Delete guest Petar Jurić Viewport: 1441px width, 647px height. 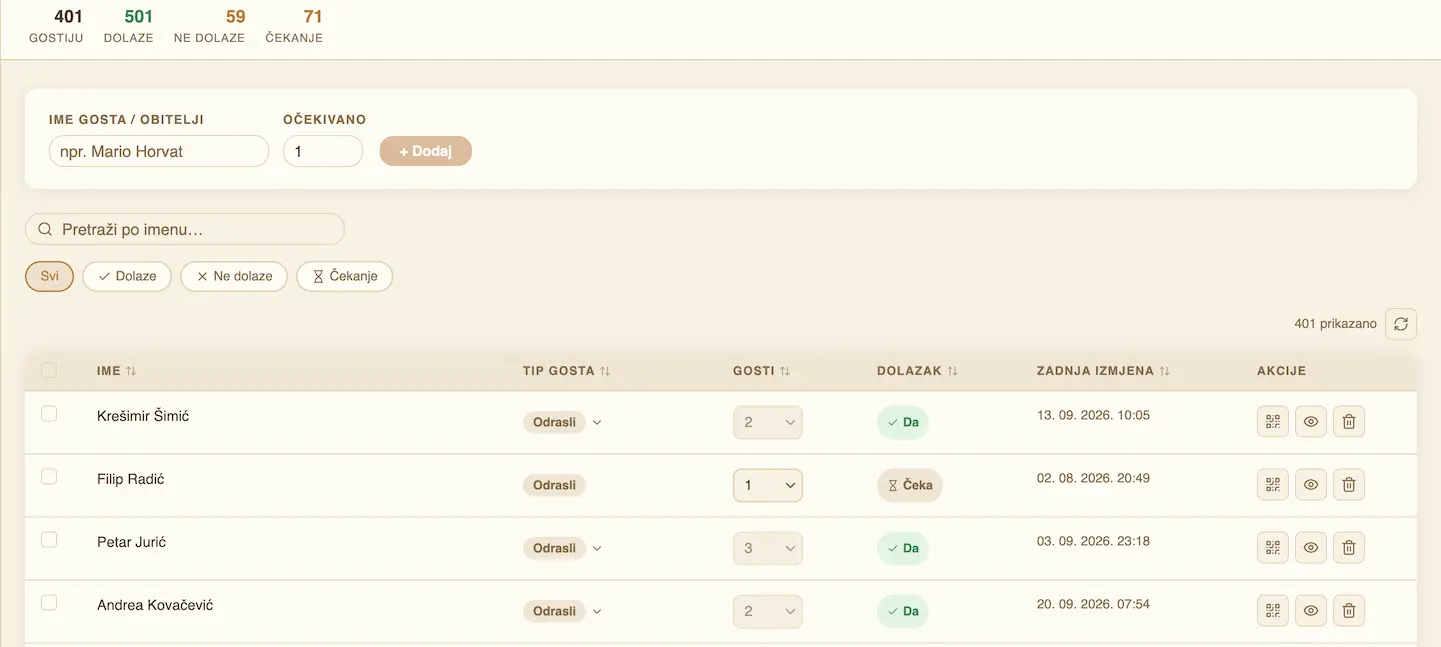[1349, 548]
